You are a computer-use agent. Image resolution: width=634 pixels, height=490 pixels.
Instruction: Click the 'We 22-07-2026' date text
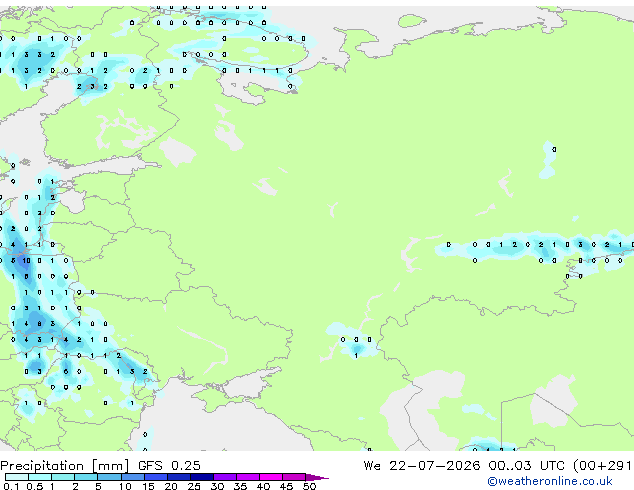coord(422,465)
